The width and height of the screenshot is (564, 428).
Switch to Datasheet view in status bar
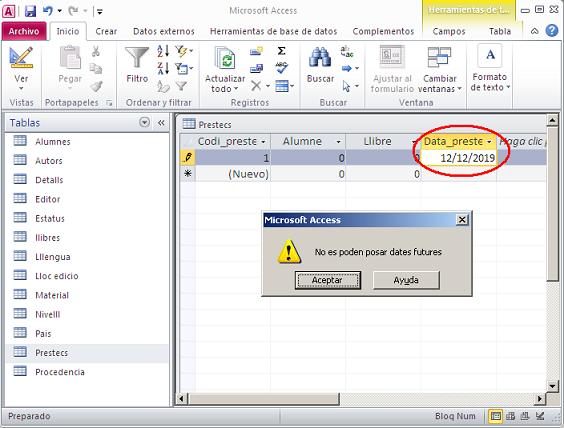tap(496, 416)
